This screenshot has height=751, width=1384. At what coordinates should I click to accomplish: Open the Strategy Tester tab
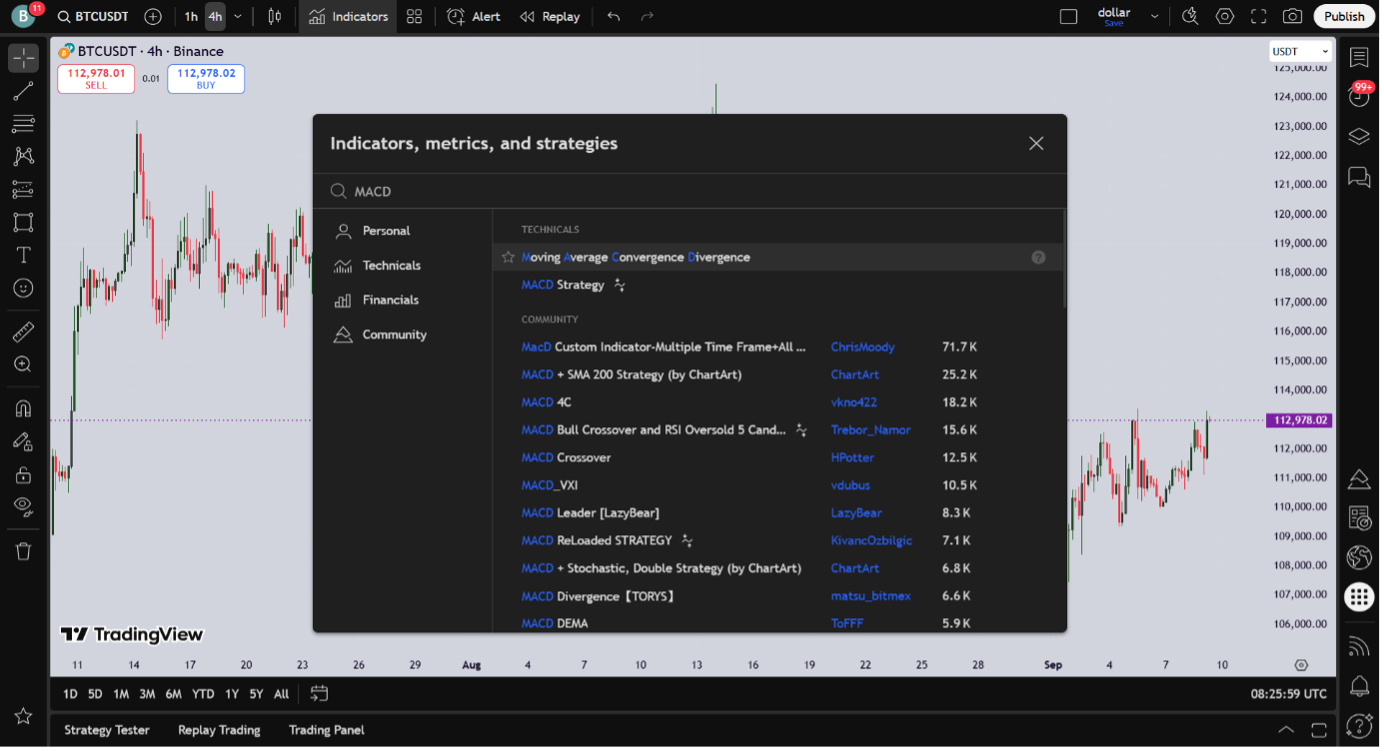click(x=106, y=730)
